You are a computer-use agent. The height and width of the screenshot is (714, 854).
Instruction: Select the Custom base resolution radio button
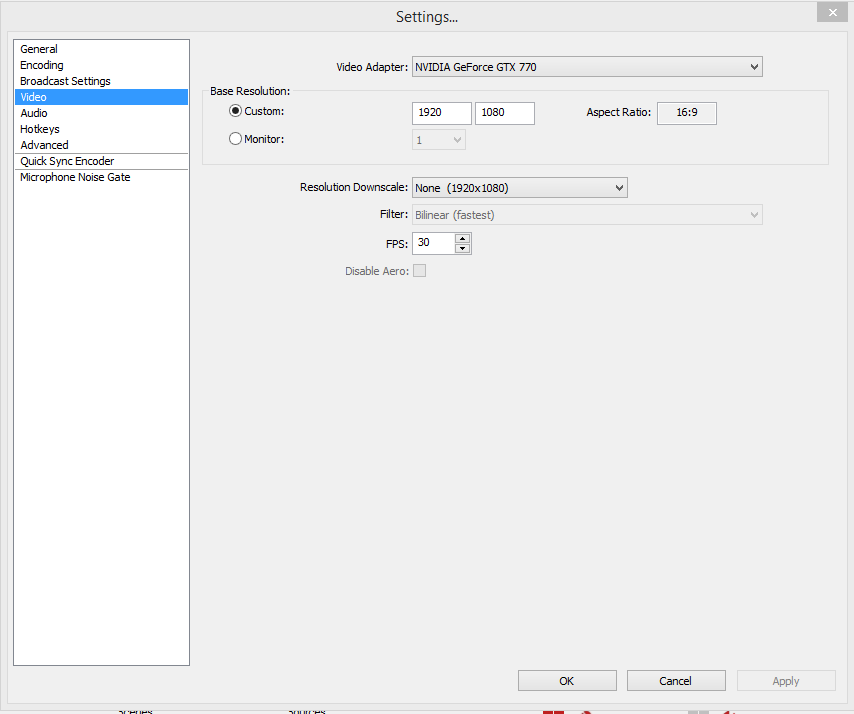click(x=235, y=111)
